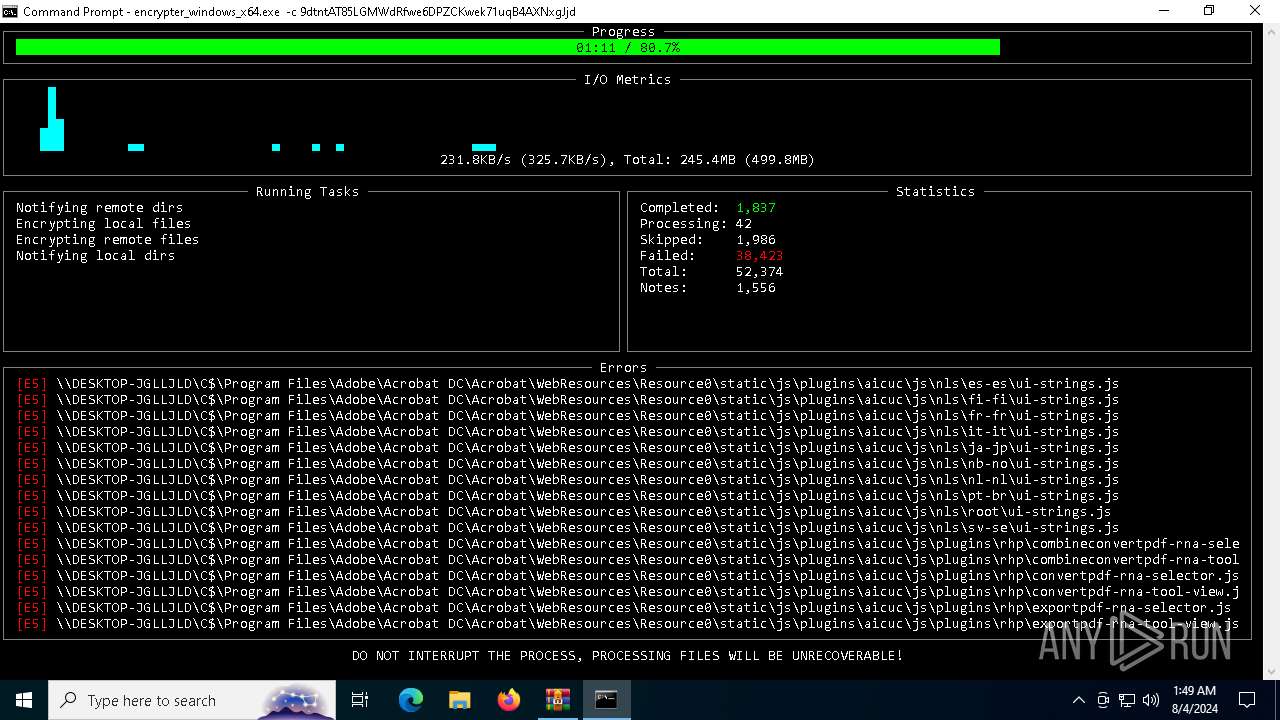
Task: Open the notification center icon
Action: pyautogui.click(x=1247, y=700)
